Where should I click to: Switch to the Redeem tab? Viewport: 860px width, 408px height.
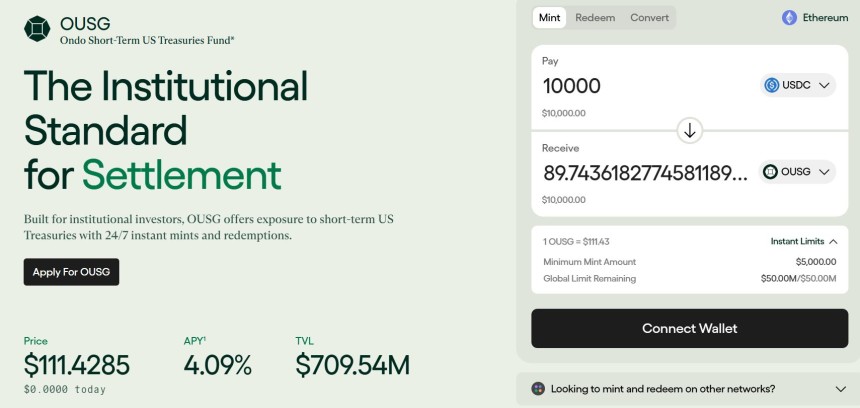point(595,18)
